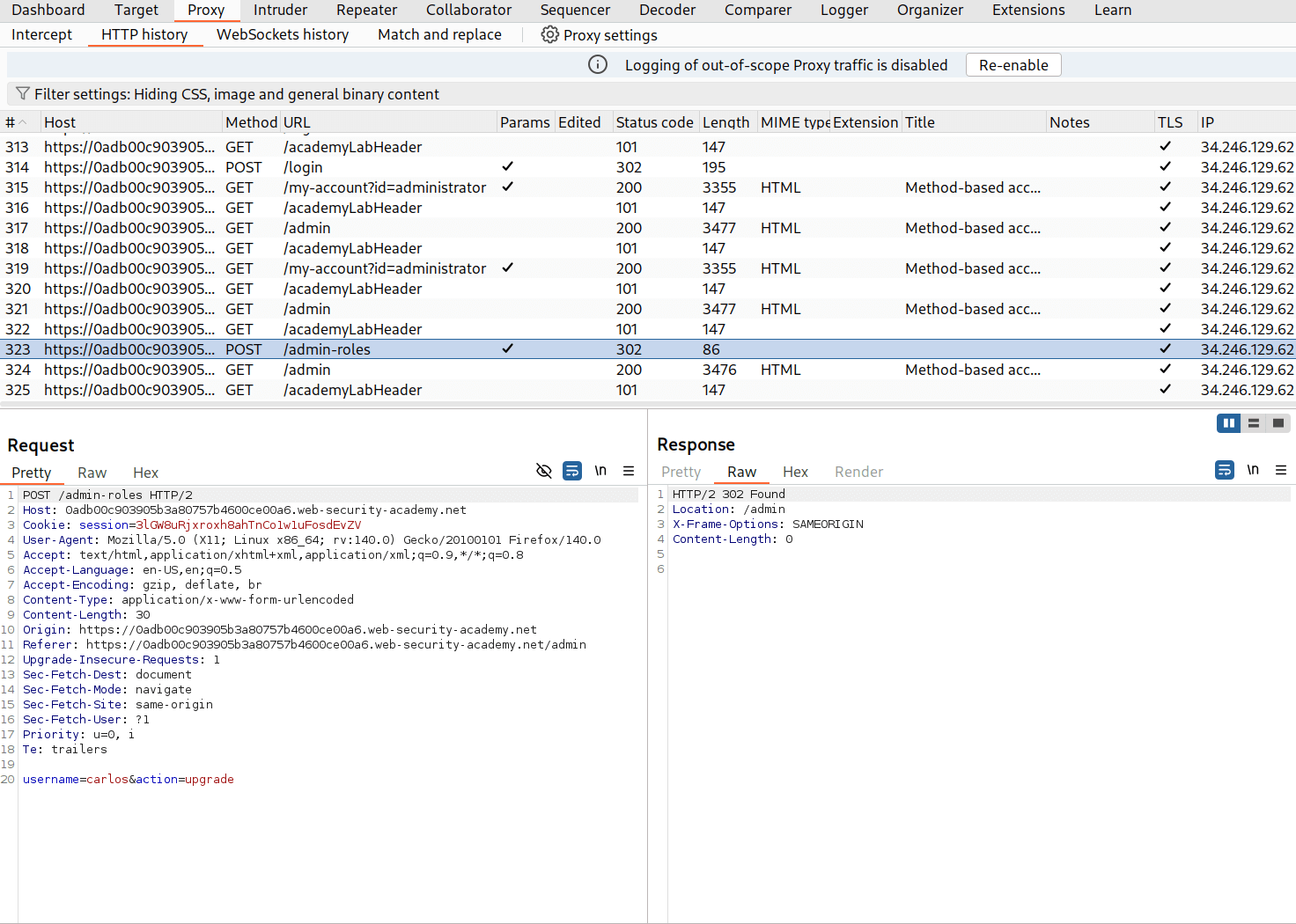Switch to the WebSockets history tab
This screenshot has height=924, width=1296.
coord(283,34)
